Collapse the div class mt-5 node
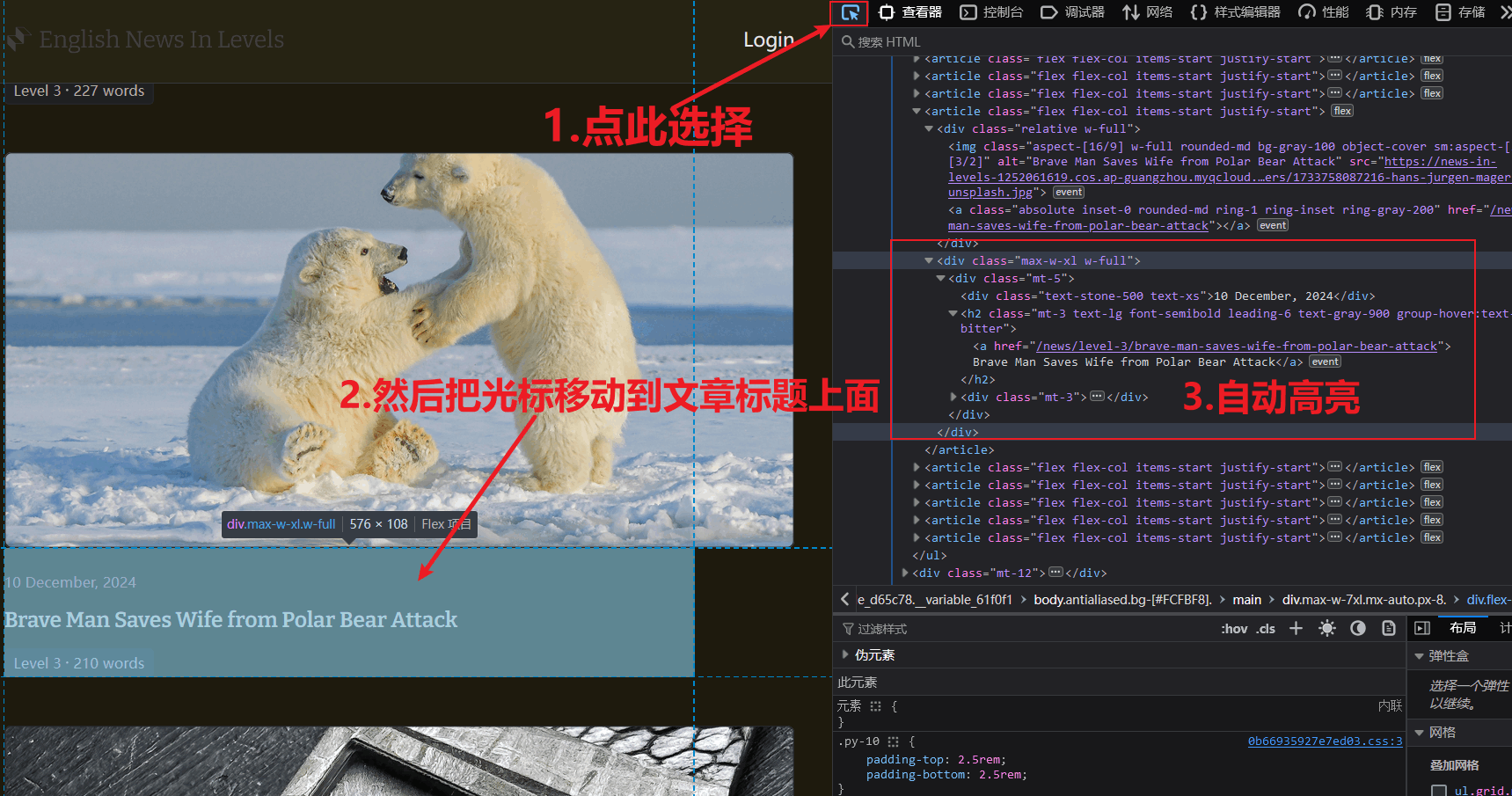The image size is (1512, 796). click(940, 279)
